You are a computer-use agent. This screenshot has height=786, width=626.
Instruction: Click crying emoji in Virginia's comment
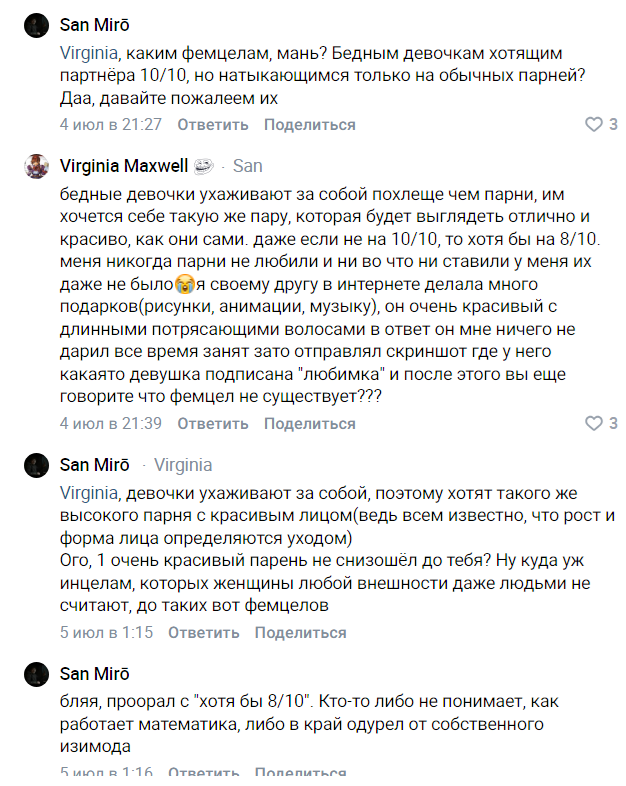[x=185, y=284]
